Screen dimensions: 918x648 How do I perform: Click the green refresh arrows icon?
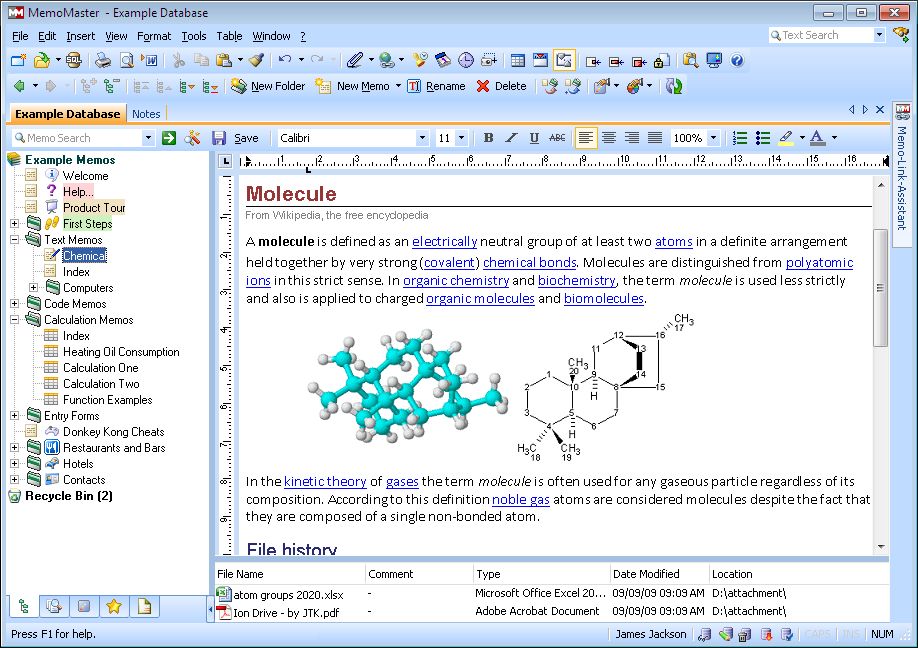(x=675, y=86)
